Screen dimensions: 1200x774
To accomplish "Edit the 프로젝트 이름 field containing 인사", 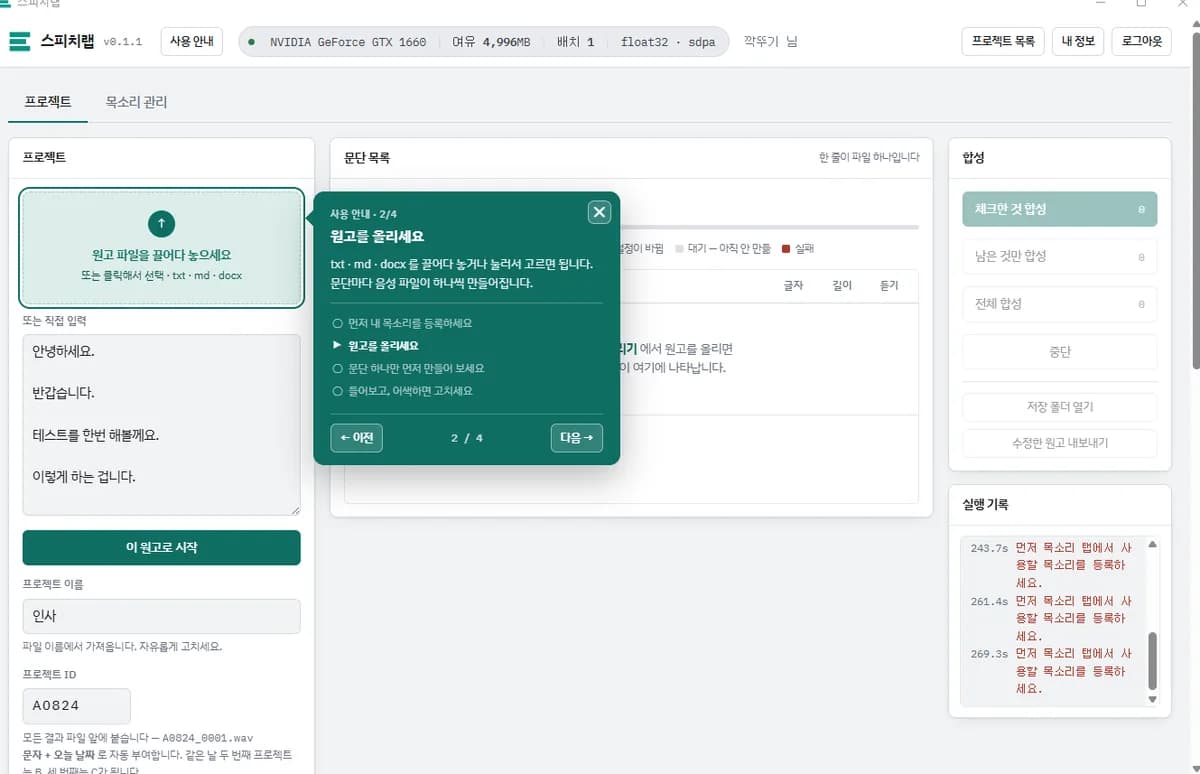I will point(161,616).
